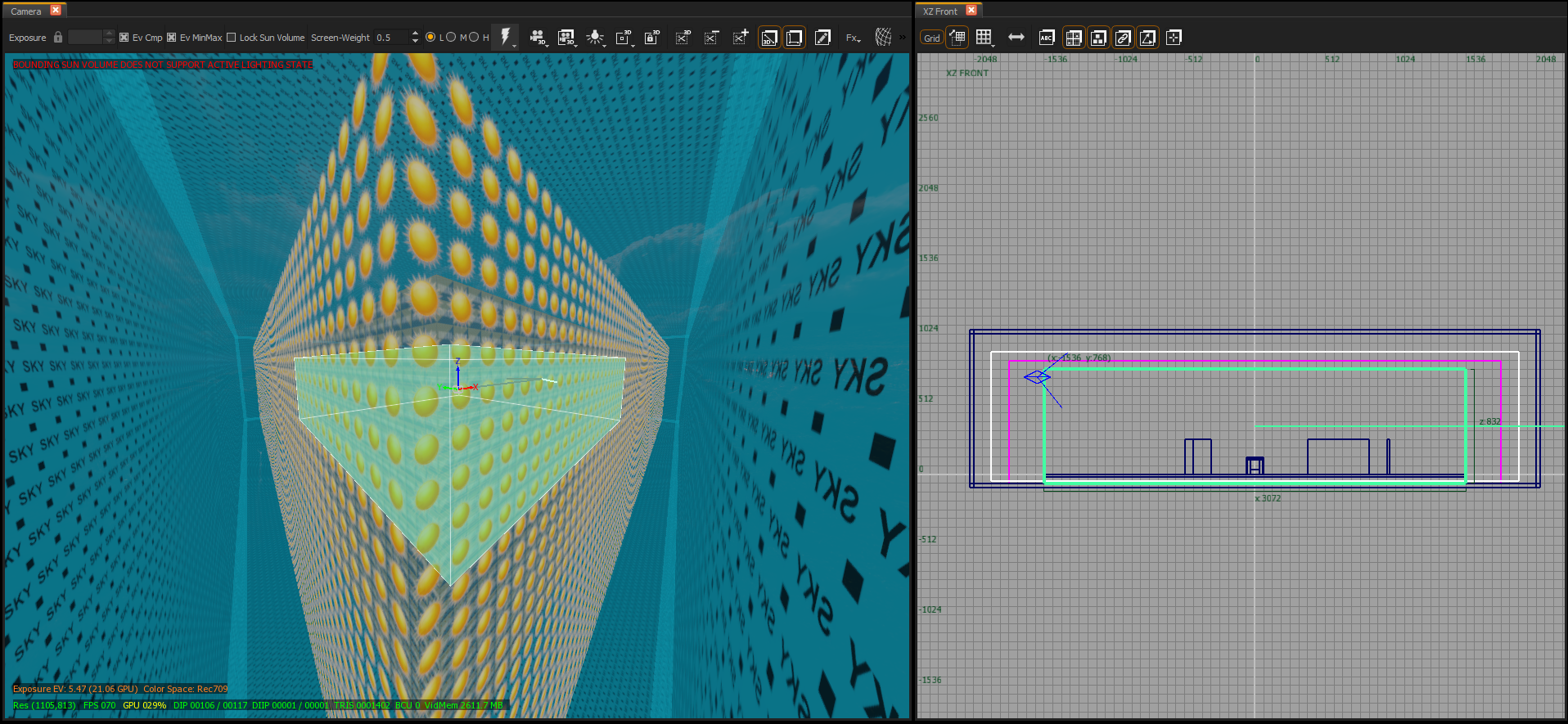Toggle the ABC text labels icon
Viewport: 1568px width, 724px height.
(1047, 38)
